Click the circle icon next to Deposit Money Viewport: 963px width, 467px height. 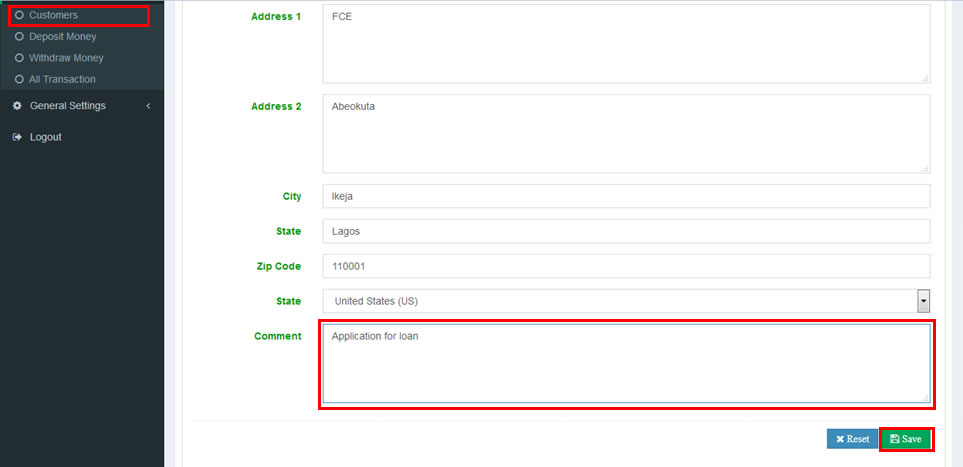tap(19, 37)
